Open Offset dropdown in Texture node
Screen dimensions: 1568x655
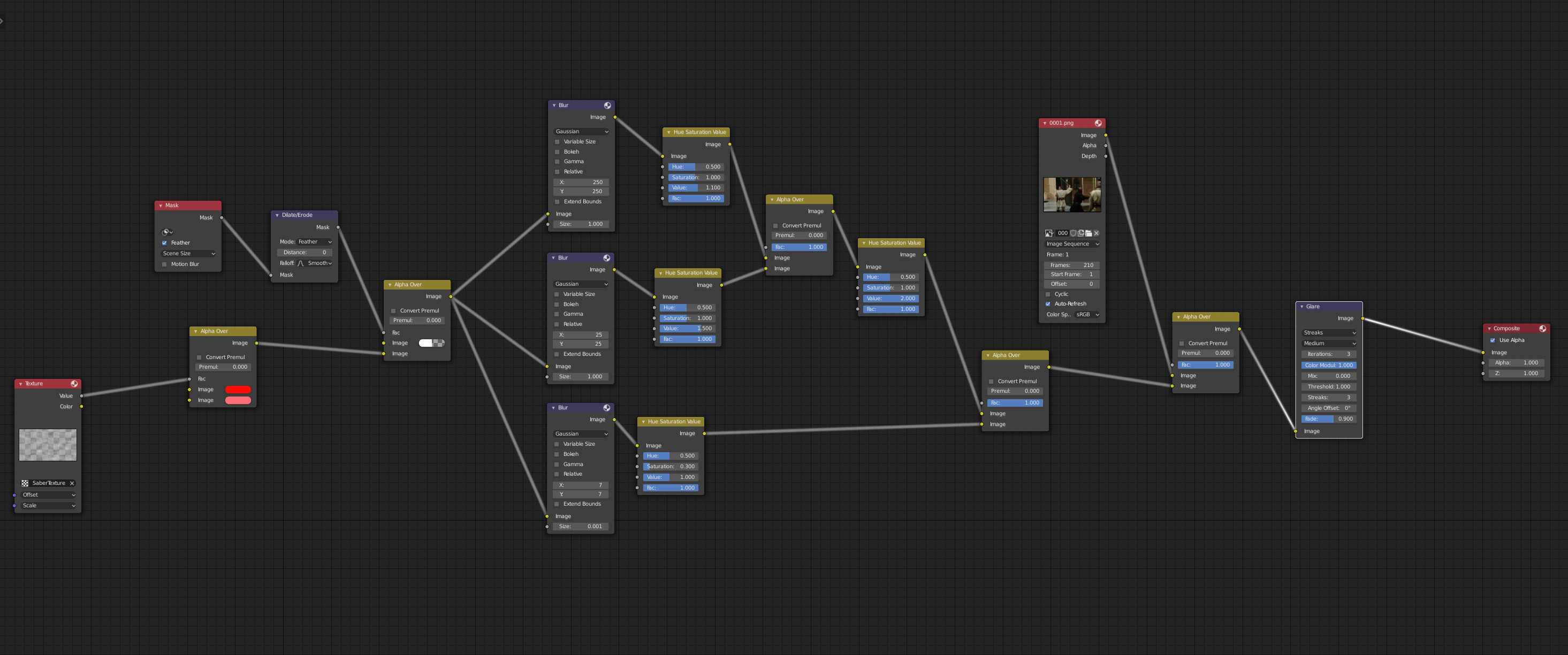click(x=49, y=495)
